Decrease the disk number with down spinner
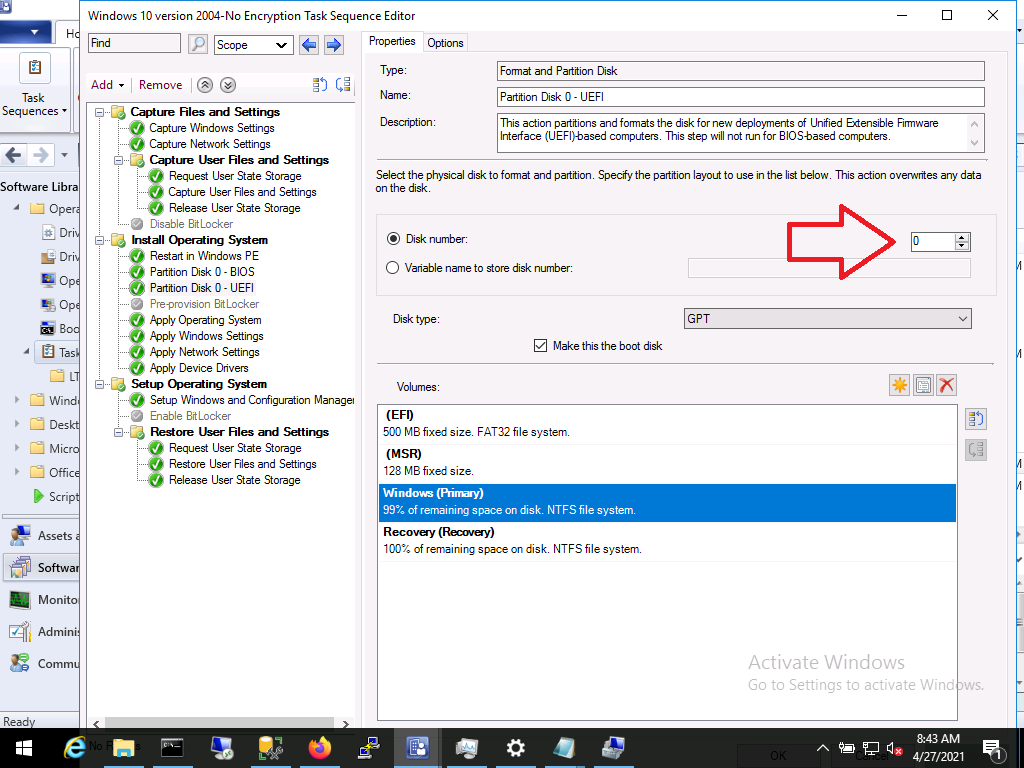 pos(961,246)
